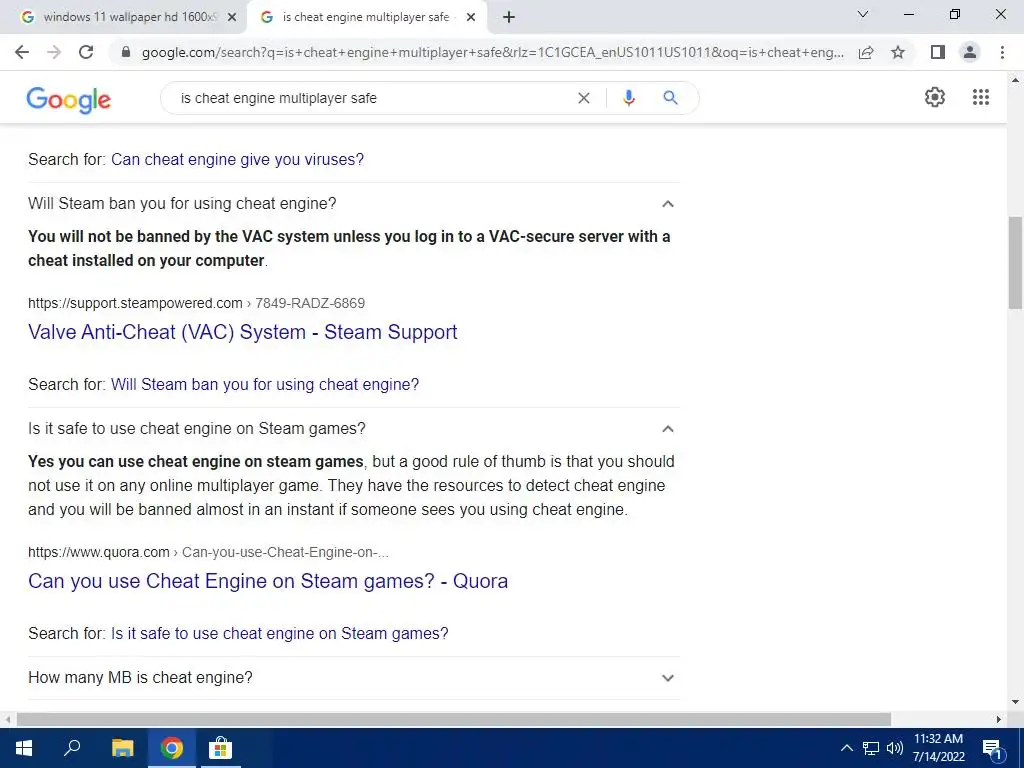The width and height of the screenshot is (1024, 768).
Task: Search for Will Steam ban you link
Action: click(x=264, y=384)
